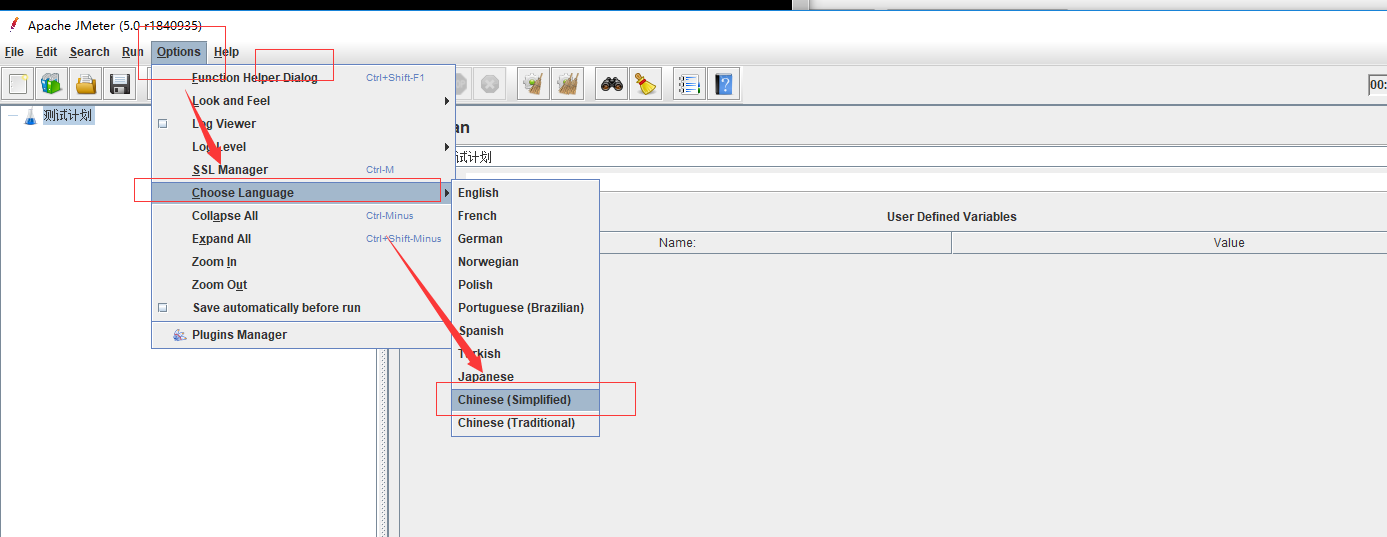This screenshot has width=1387, height=537.
Task: Open the Templates toolbar icon
Action: coord(51,84)
